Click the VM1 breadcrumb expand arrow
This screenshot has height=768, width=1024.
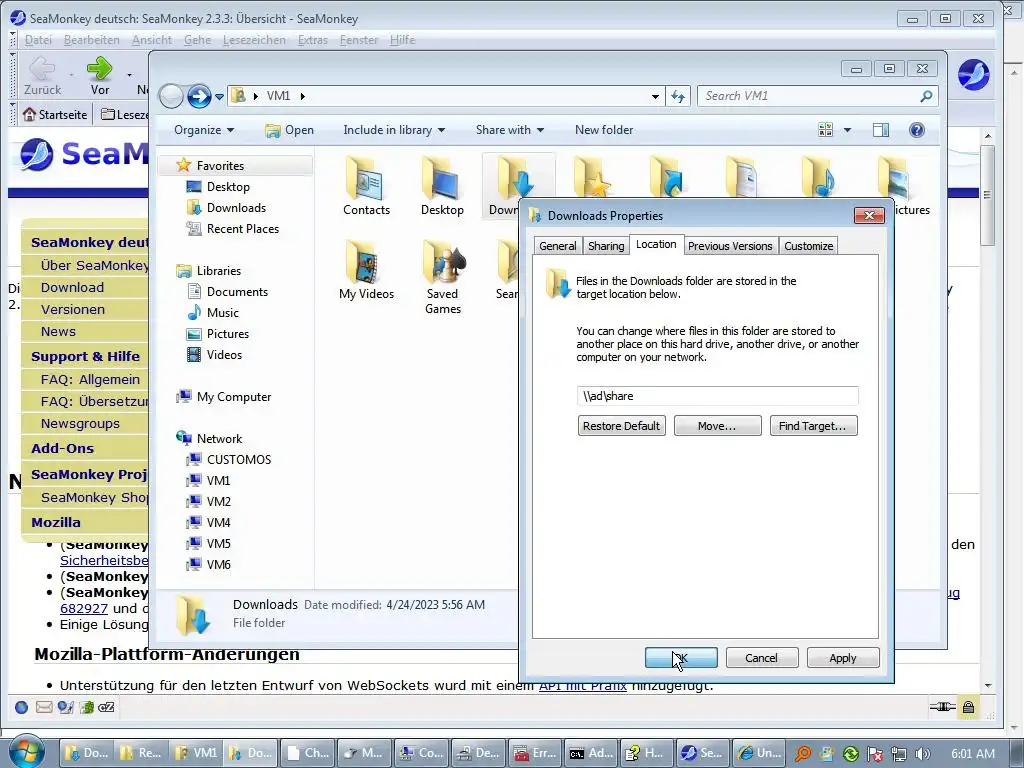tap(302, 96)
